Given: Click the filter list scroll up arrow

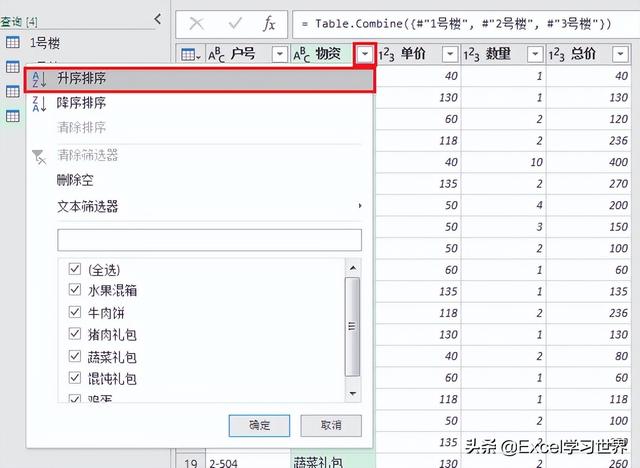Looking at the screenshot, I should pyautogui.click(x=353, y=268).
